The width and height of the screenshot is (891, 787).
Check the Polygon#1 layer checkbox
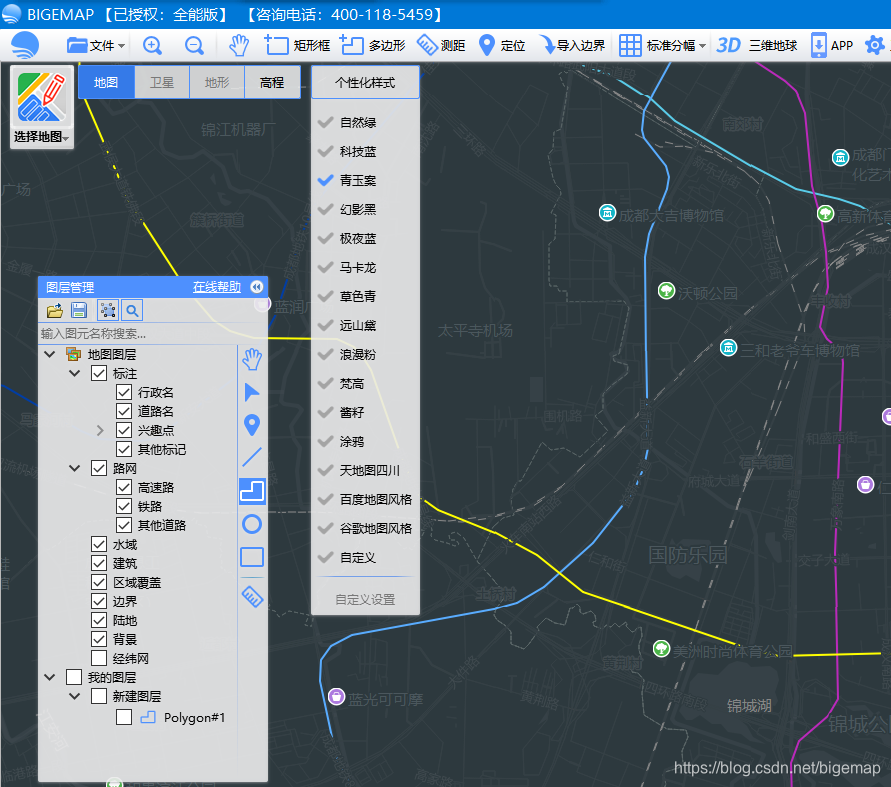pos(124,717)
